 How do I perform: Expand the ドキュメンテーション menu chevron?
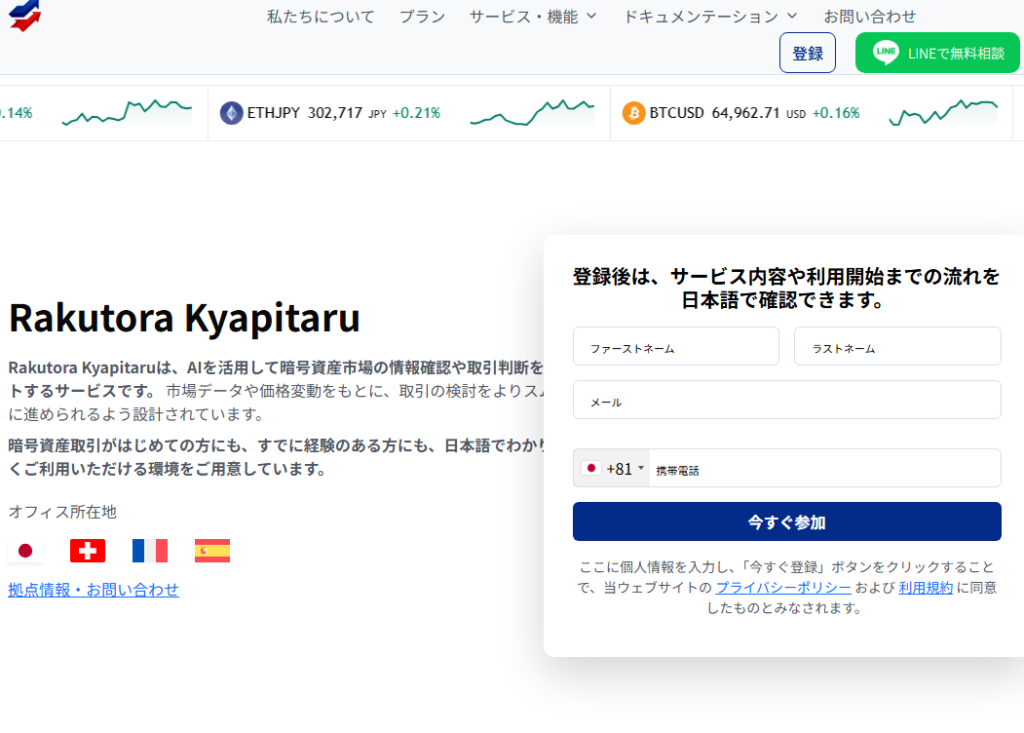[792, 16]
